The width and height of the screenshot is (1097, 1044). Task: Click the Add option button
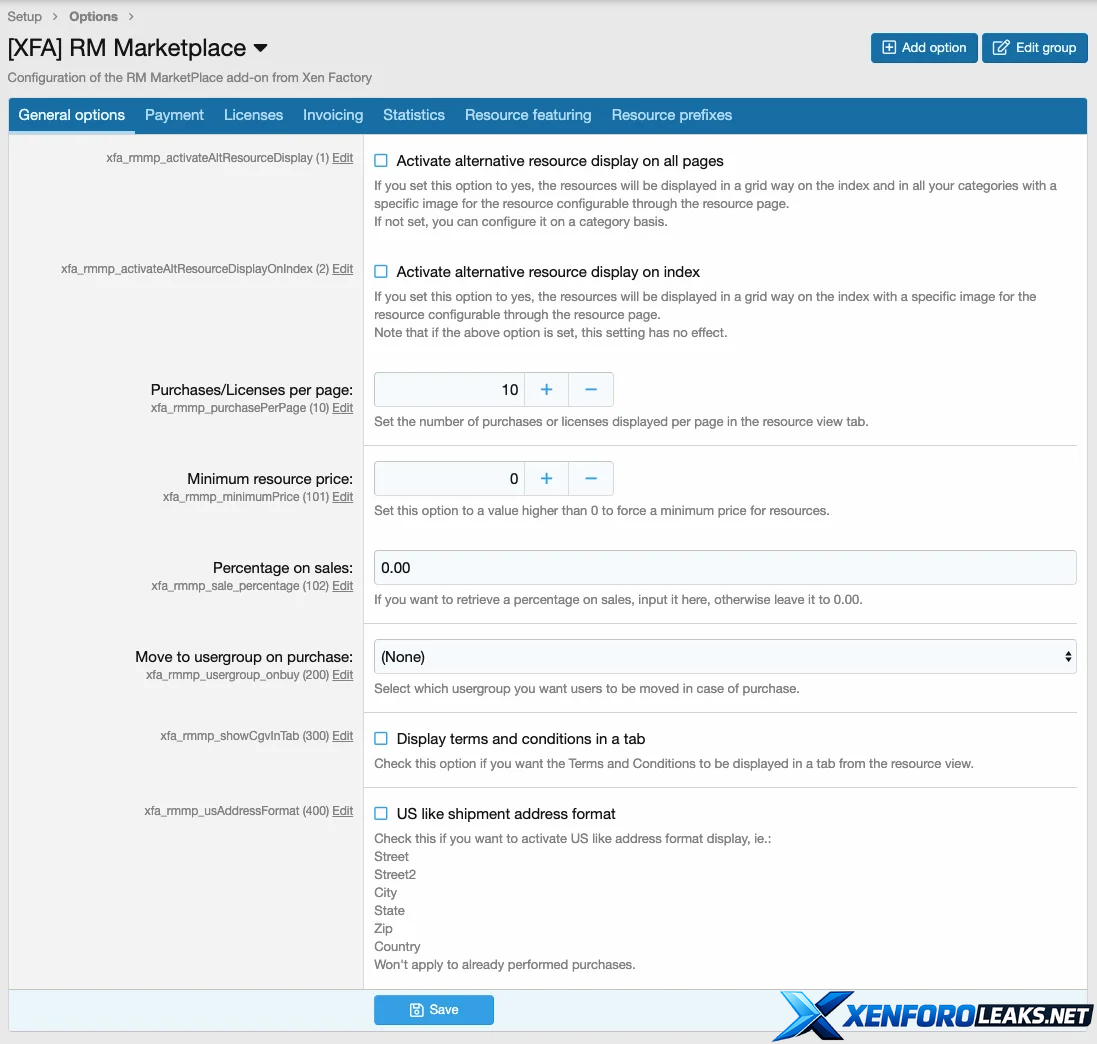[923, 47]
